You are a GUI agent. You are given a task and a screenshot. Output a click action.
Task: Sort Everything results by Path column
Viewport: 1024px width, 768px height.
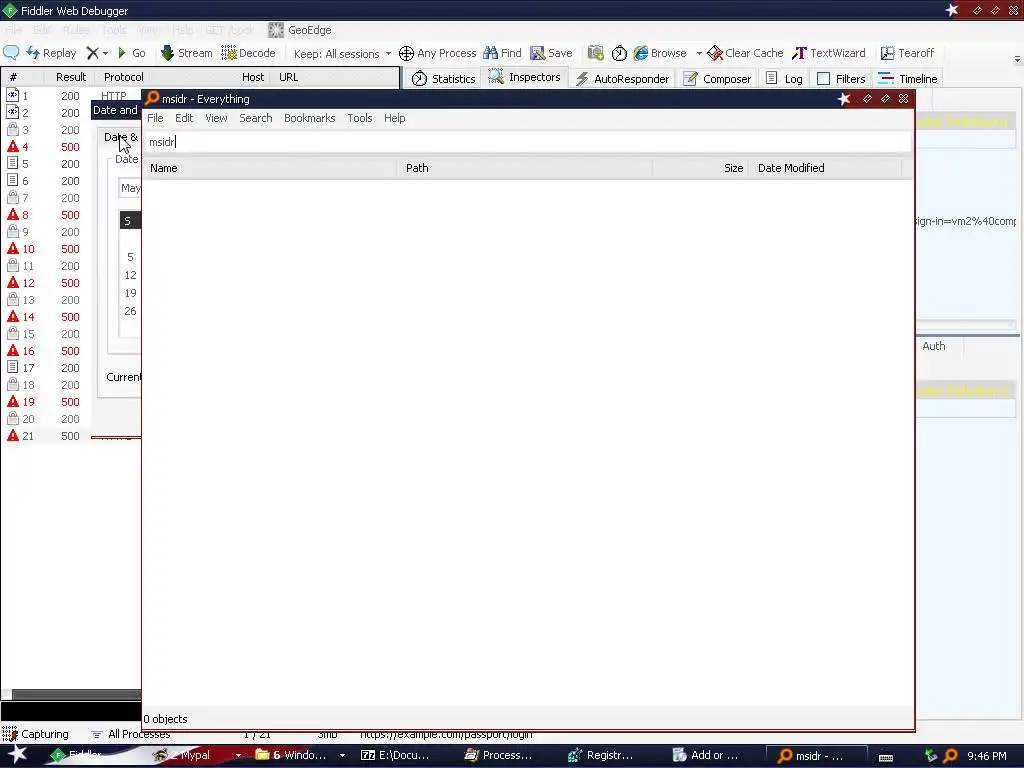[525, 168]
